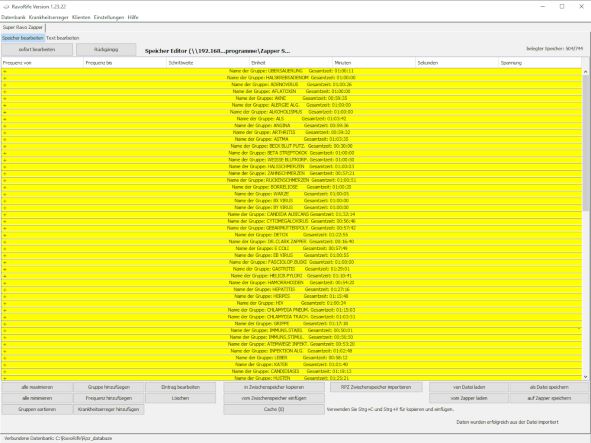Expand the ARTHRITIS group row plus sign
591x443 pixels.
[x=5, y=132]
